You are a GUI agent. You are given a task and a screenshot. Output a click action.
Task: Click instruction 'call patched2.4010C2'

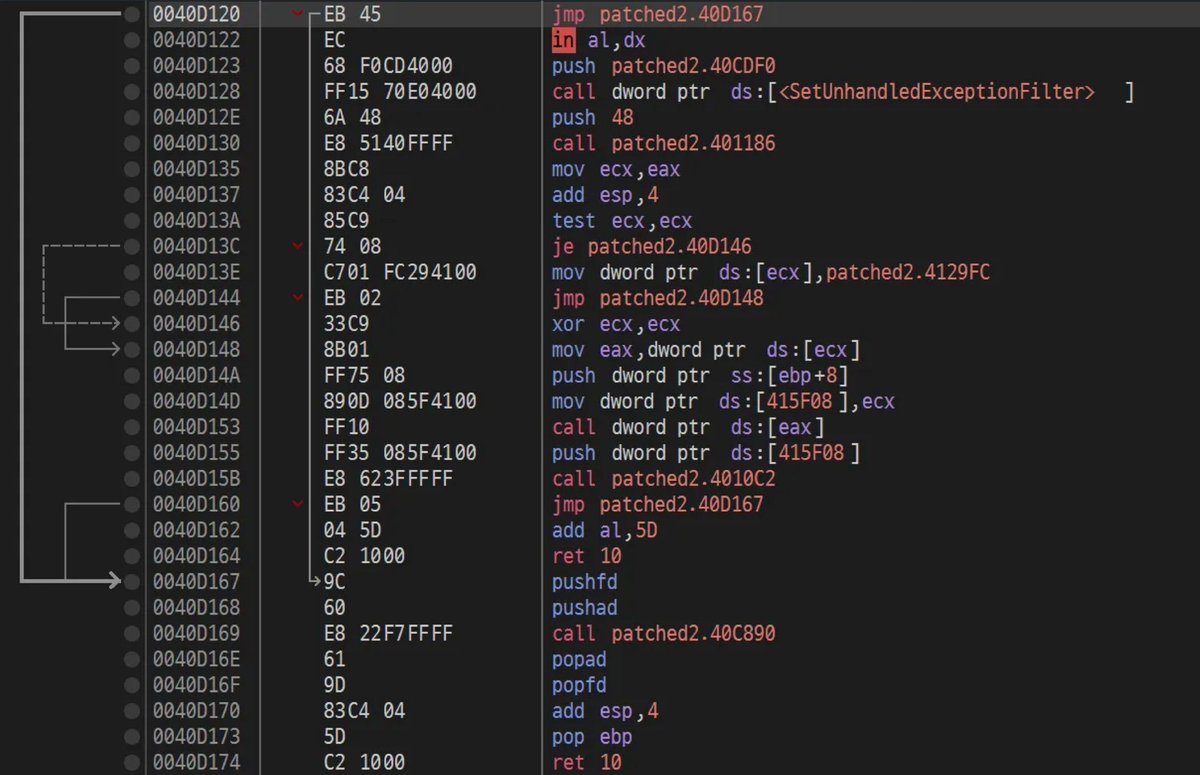[663, 479]
